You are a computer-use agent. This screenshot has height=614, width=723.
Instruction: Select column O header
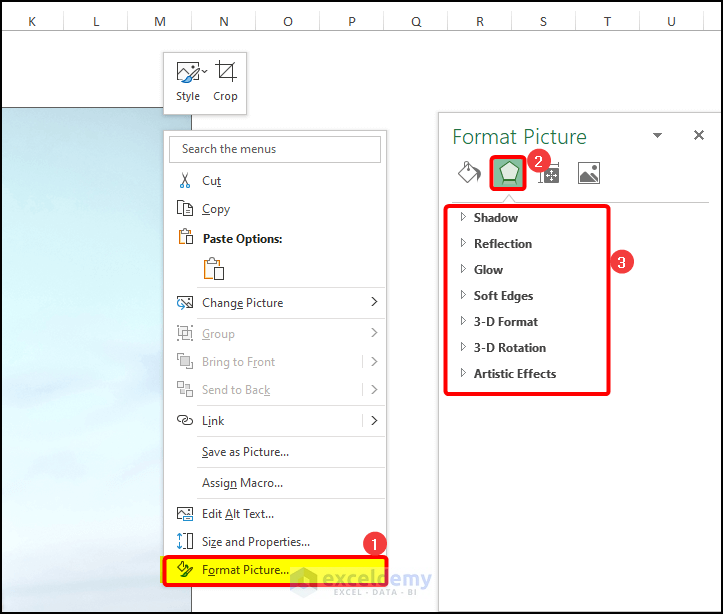pos(287,21)
